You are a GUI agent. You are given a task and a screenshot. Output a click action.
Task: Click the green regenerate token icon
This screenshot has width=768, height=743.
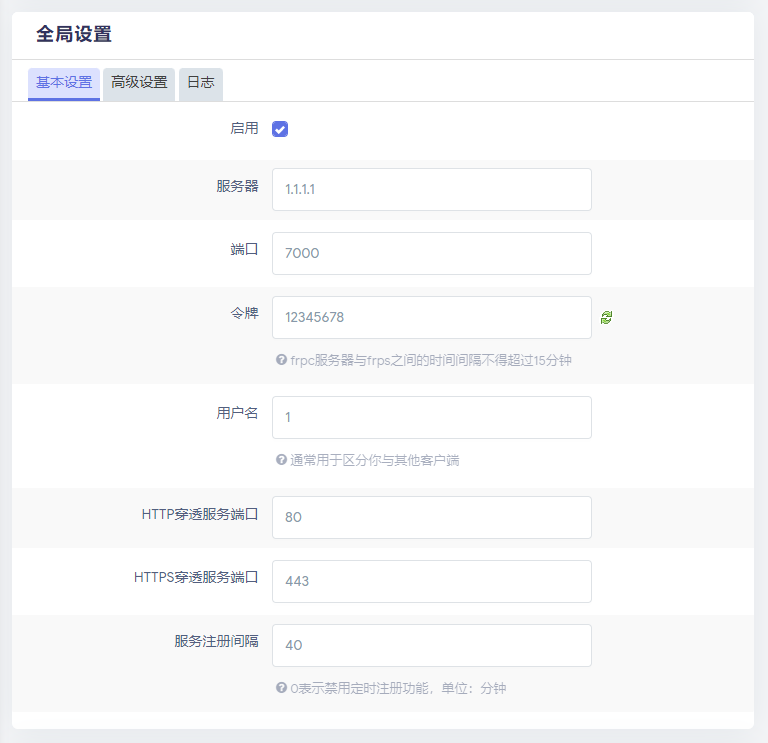click(x=606, y=318)
